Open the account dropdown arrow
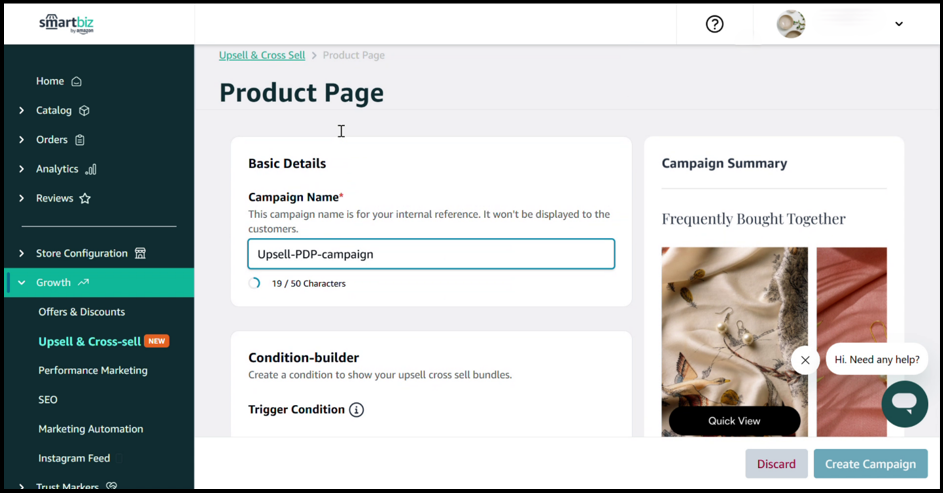 pos(898,24)
